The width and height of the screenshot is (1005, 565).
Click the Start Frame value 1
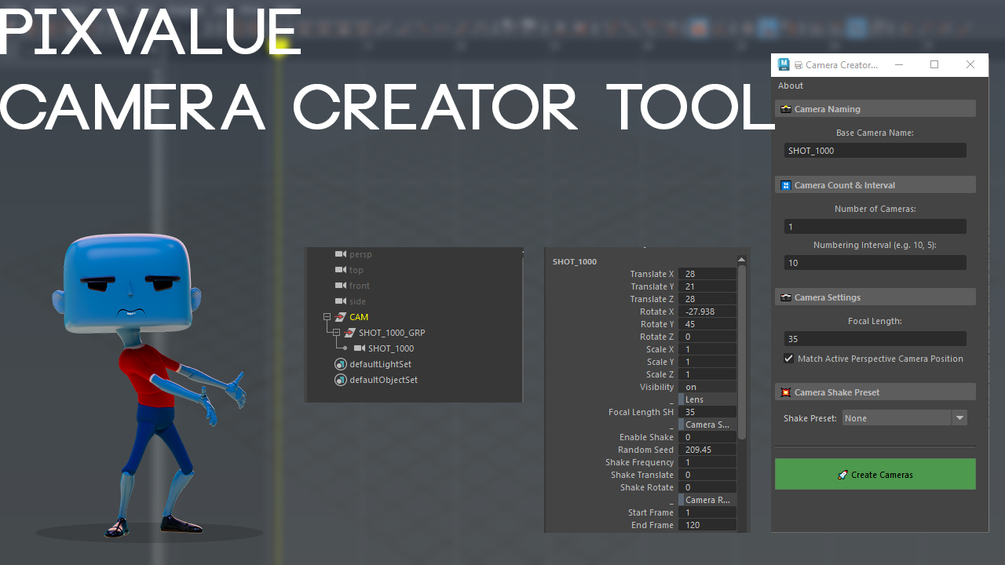(x=707, y=512)
